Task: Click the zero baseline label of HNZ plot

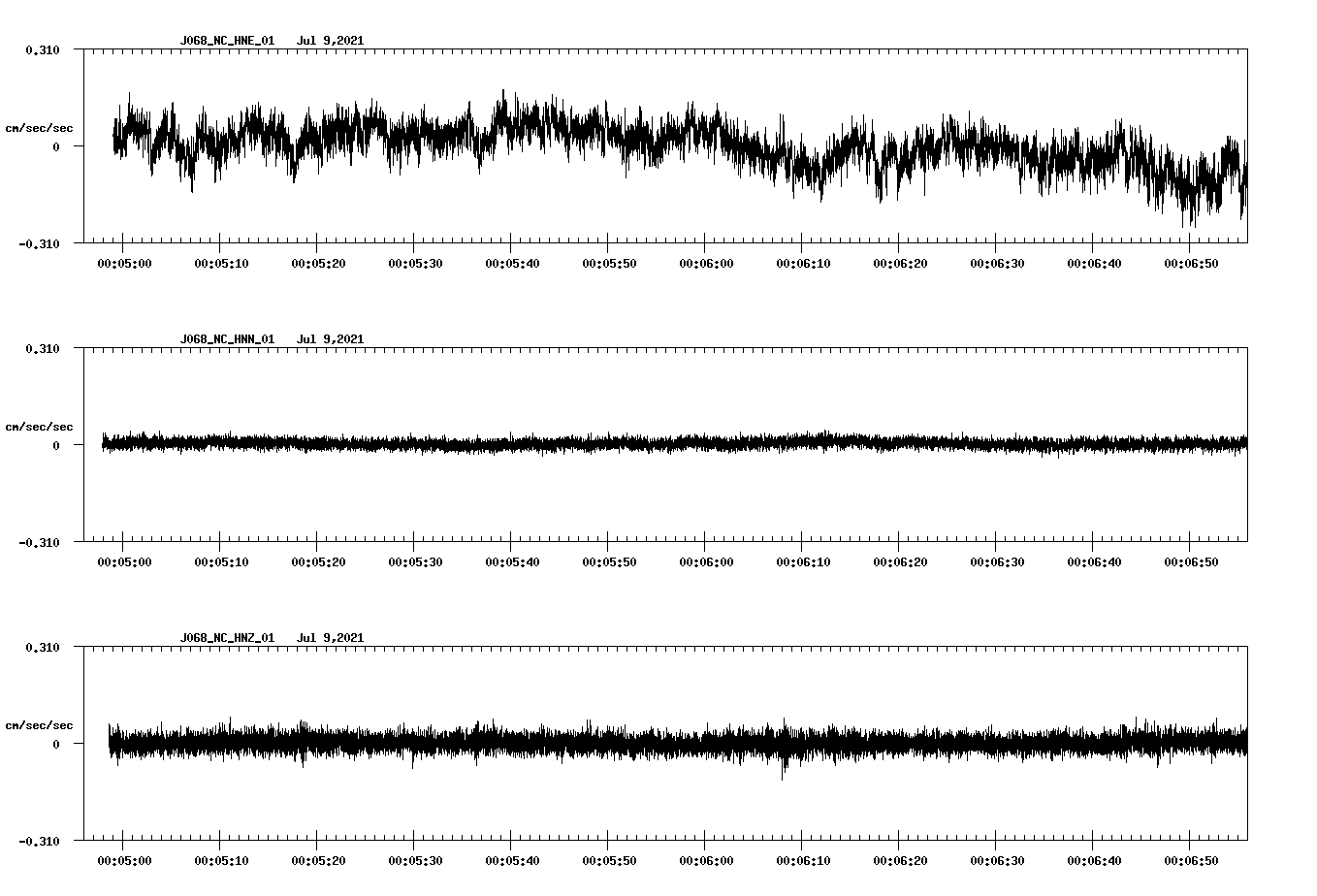Action: (56, 745)
